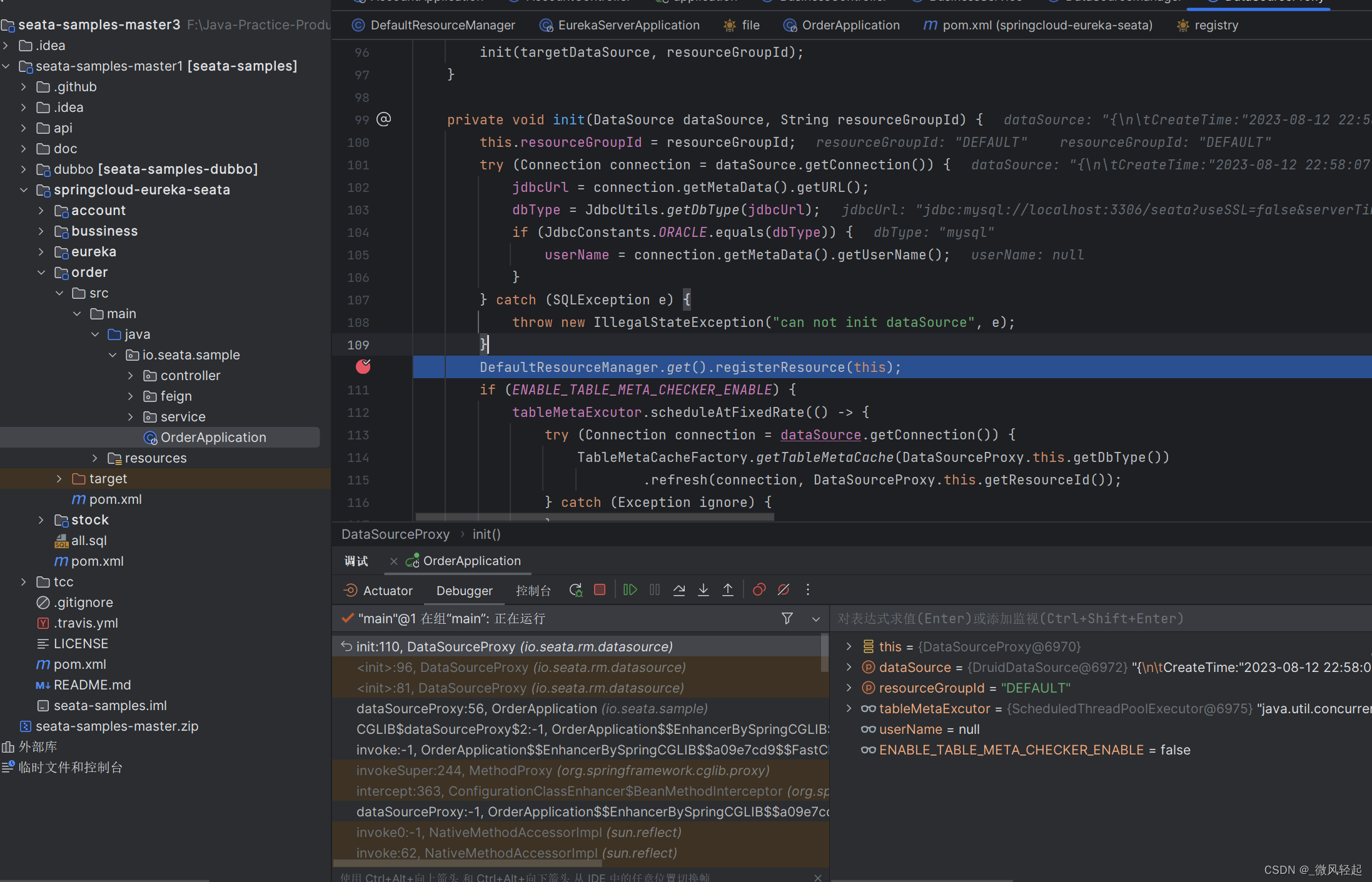This screenshot has height=882, width=1372.
Task: Collapse springcloud-eureka-seata module
Action: click(24, 190)
